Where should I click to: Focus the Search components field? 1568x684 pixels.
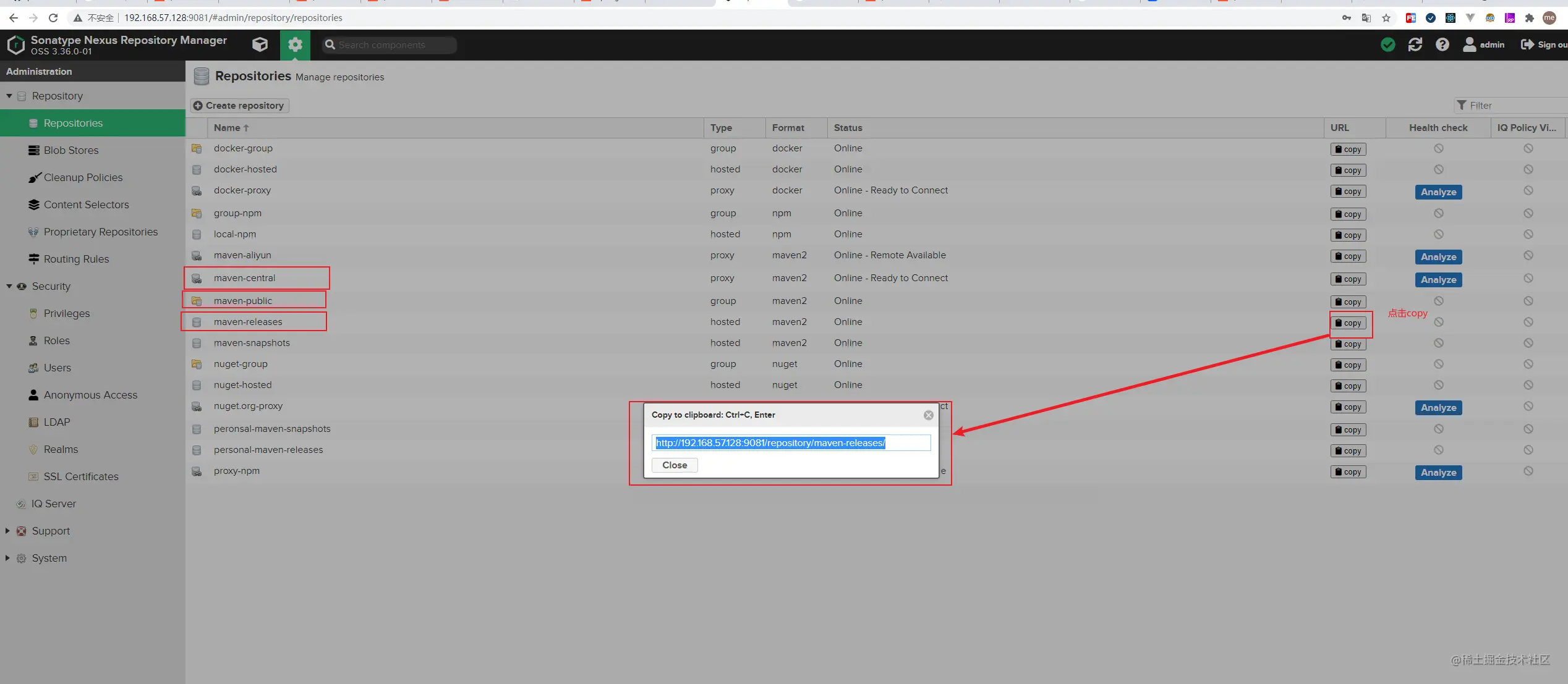tap(390, 44)
